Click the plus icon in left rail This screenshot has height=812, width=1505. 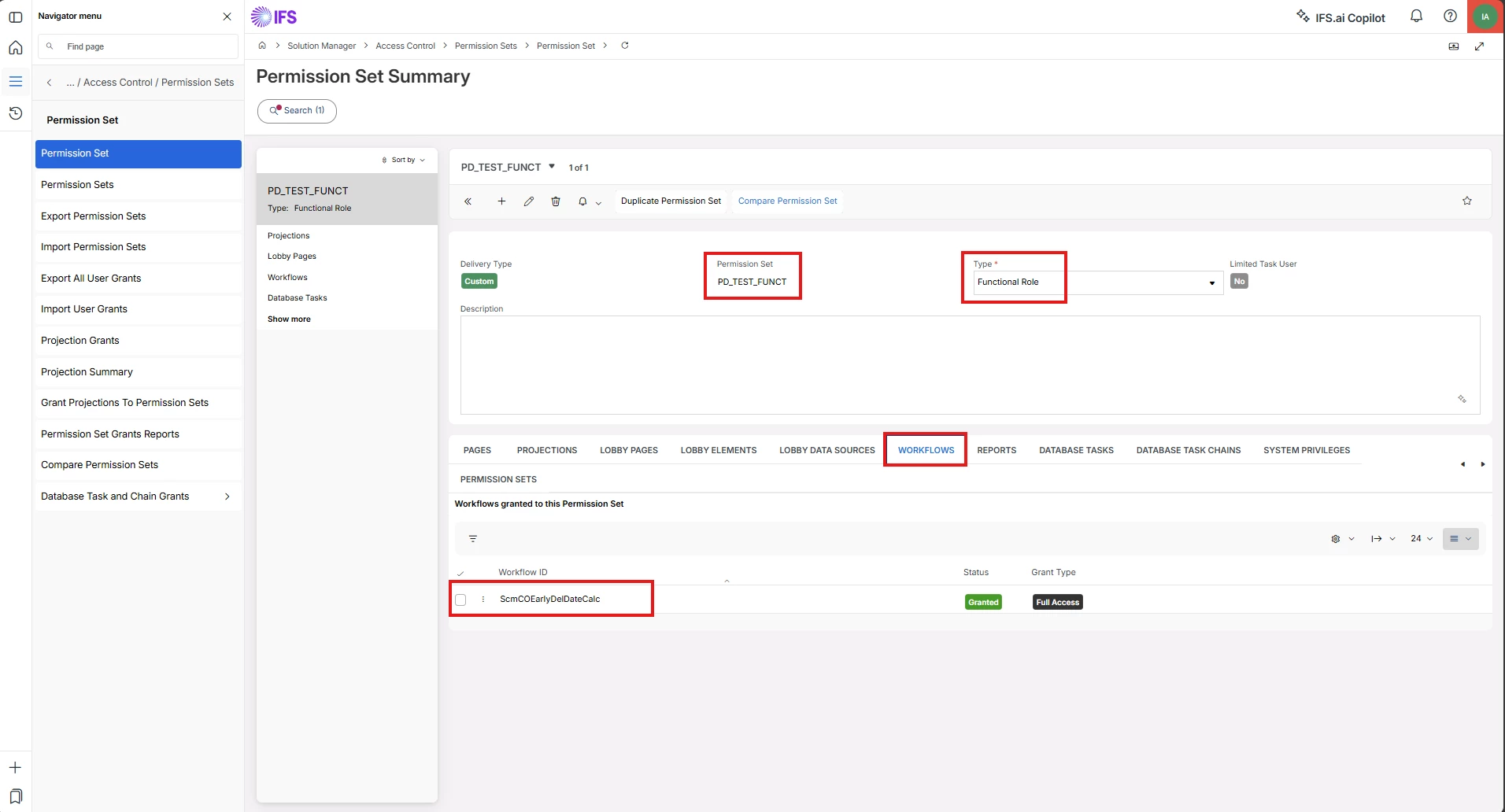15,768
